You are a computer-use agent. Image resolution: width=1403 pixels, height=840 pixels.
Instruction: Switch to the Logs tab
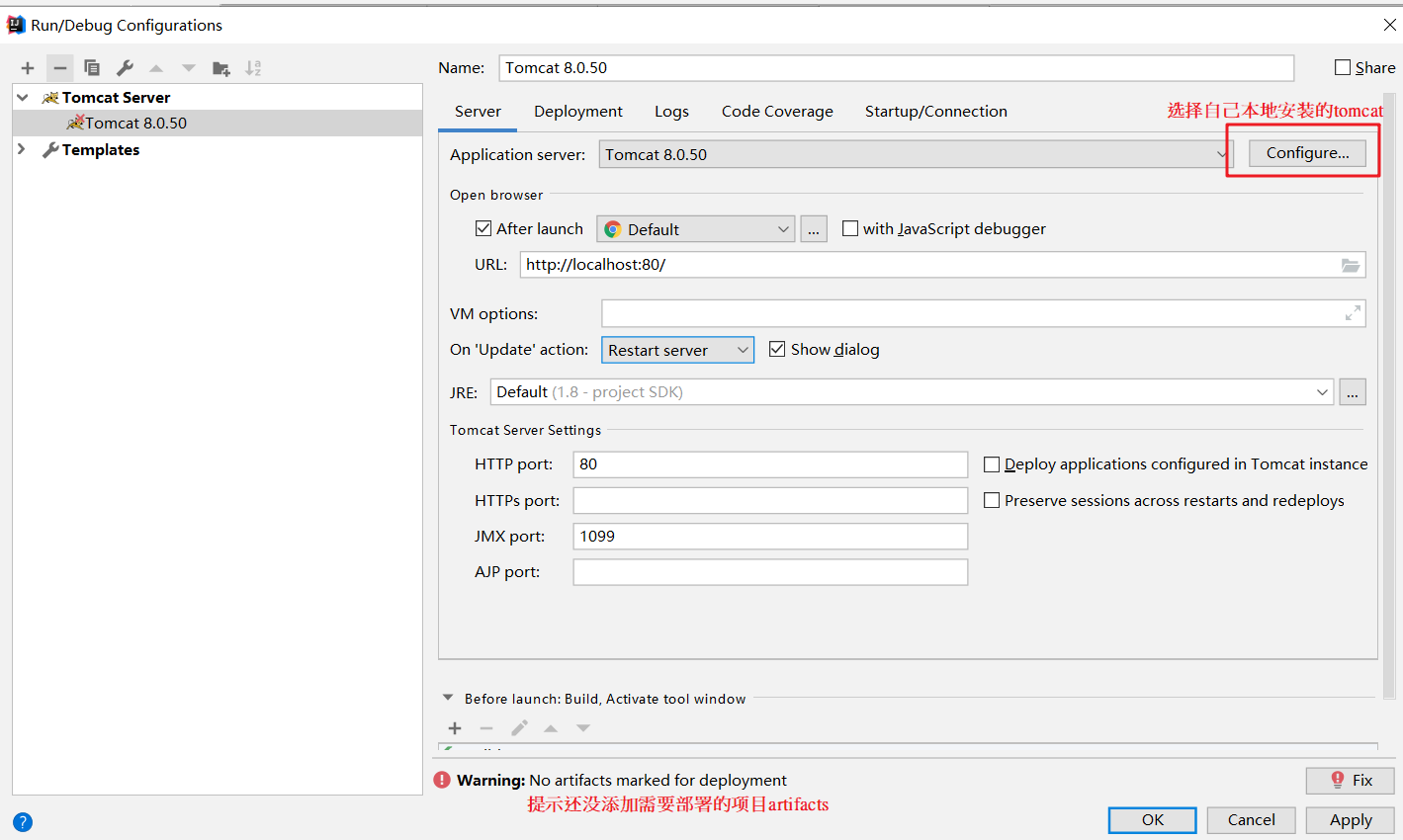[x=671, y=112]
